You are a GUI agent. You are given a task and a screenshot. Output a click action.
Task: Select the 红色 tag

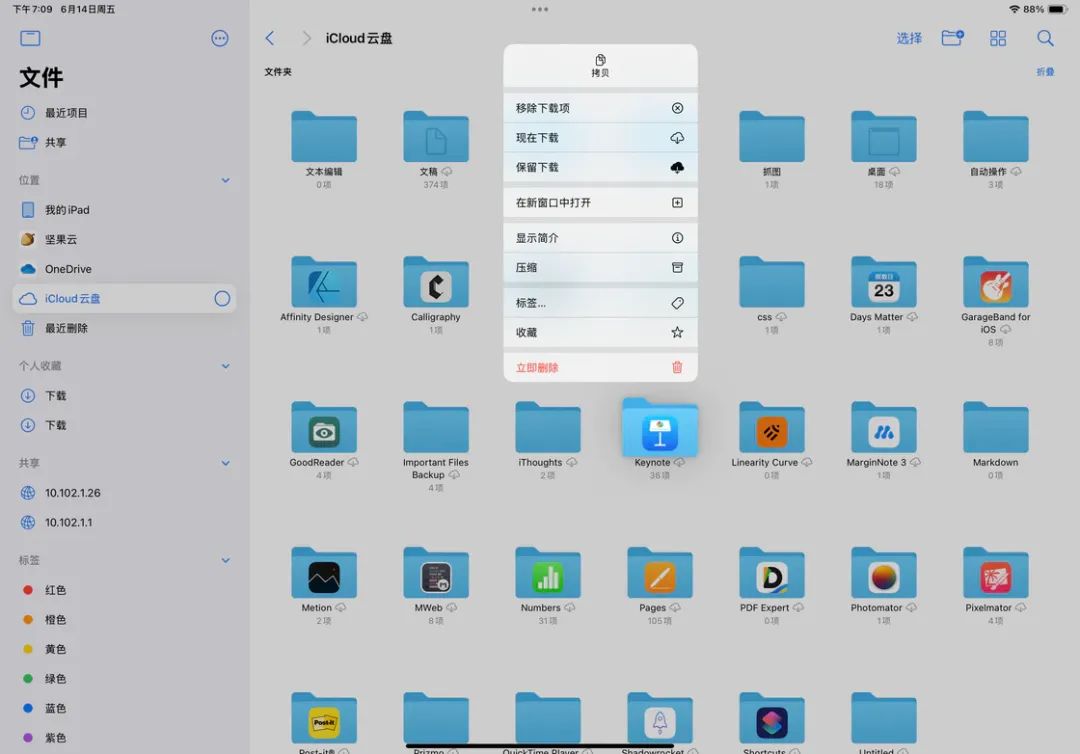(55, 590)
